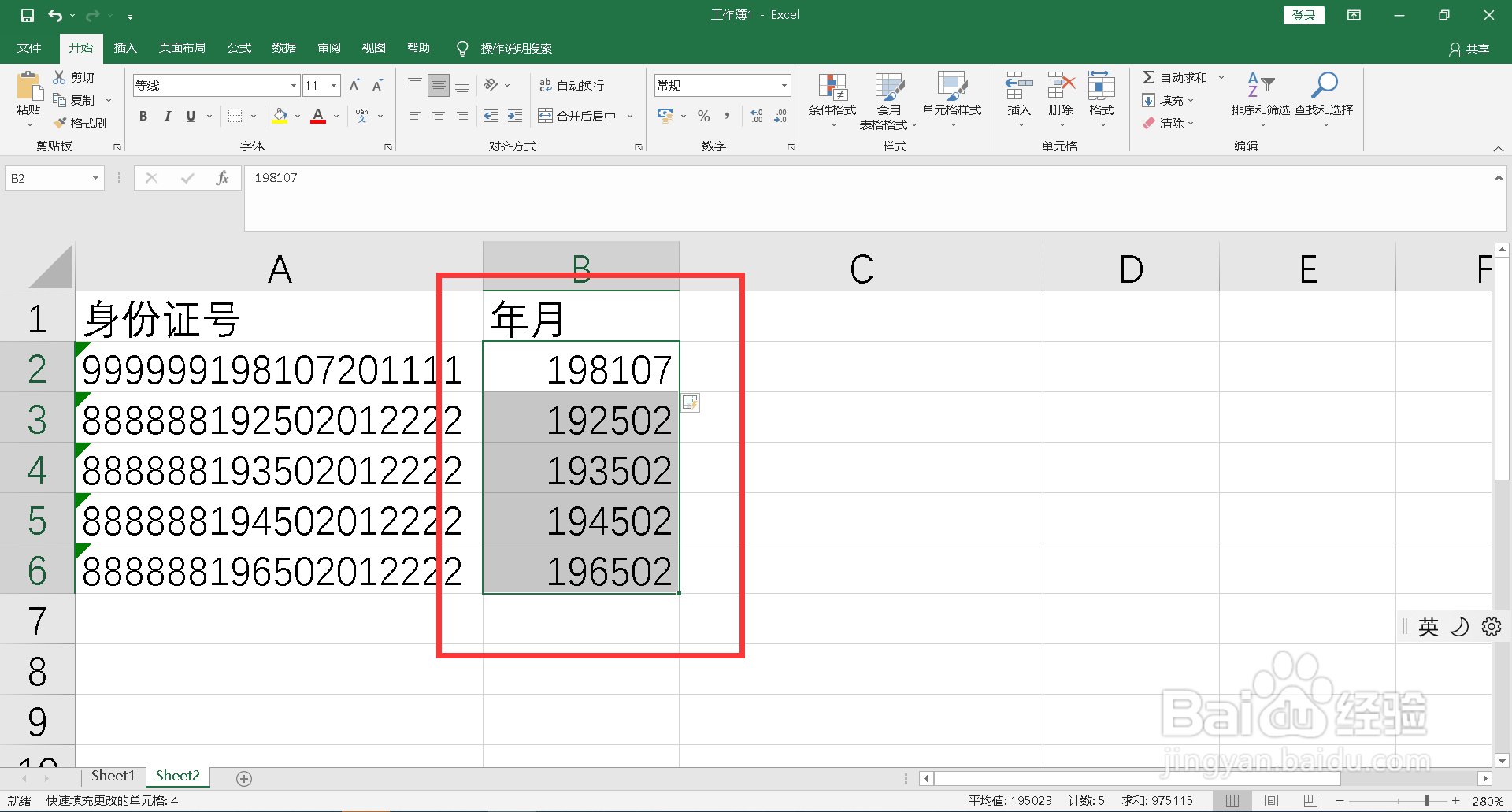Toggle Italic formatting
The width and height of the screenshot is (1512, 812).
click(167, 116)
